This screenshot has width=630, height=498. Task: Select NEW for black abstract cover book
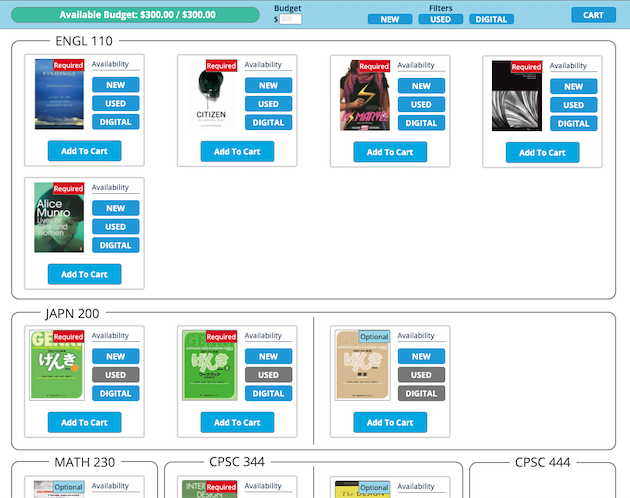point(574,86)
